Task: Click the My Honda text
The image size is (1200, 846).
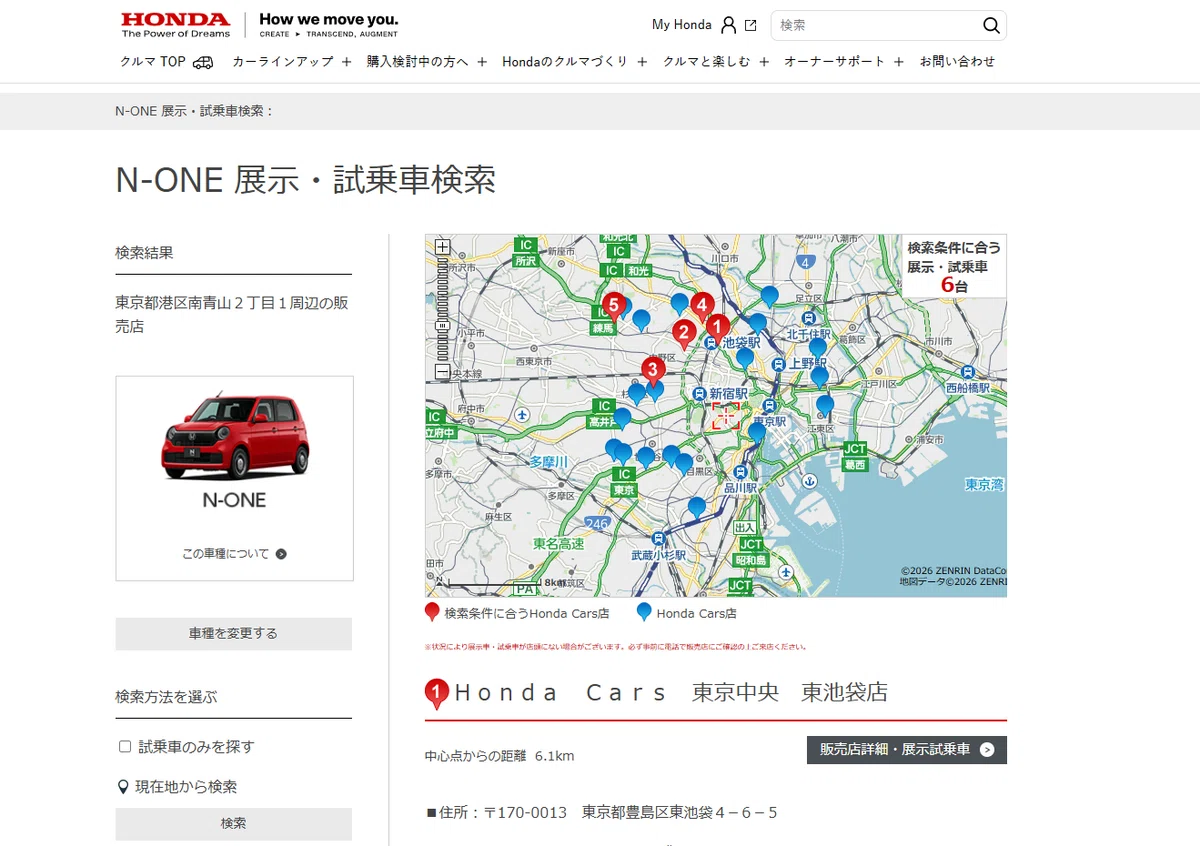Action: click(682, 25)
